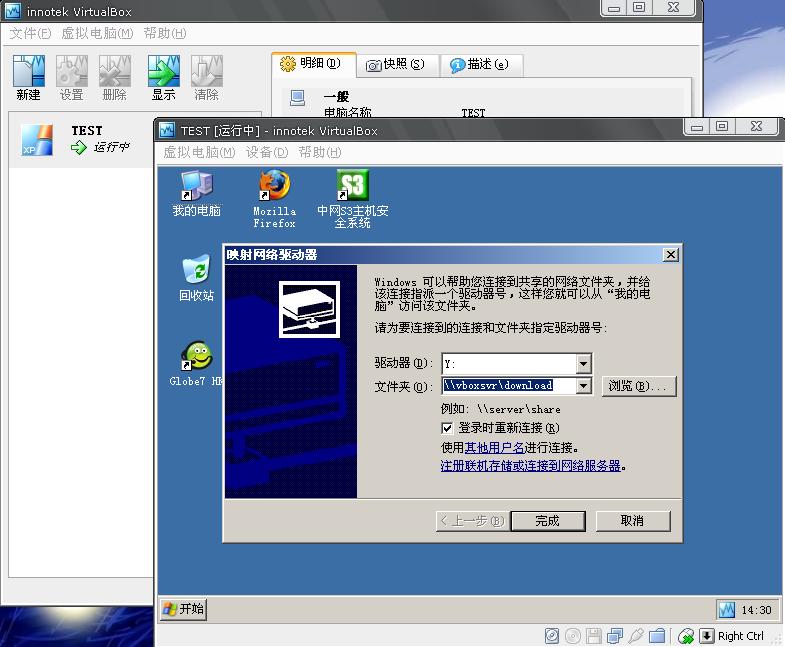Open 虚拟电脑(M) menu in TEST window

199,152
